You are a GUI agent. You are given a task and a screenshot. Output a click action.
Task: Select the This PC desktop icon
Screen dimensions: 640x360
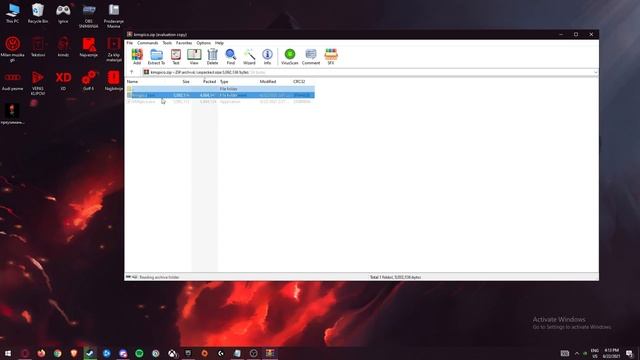click(x=12, y=13)
